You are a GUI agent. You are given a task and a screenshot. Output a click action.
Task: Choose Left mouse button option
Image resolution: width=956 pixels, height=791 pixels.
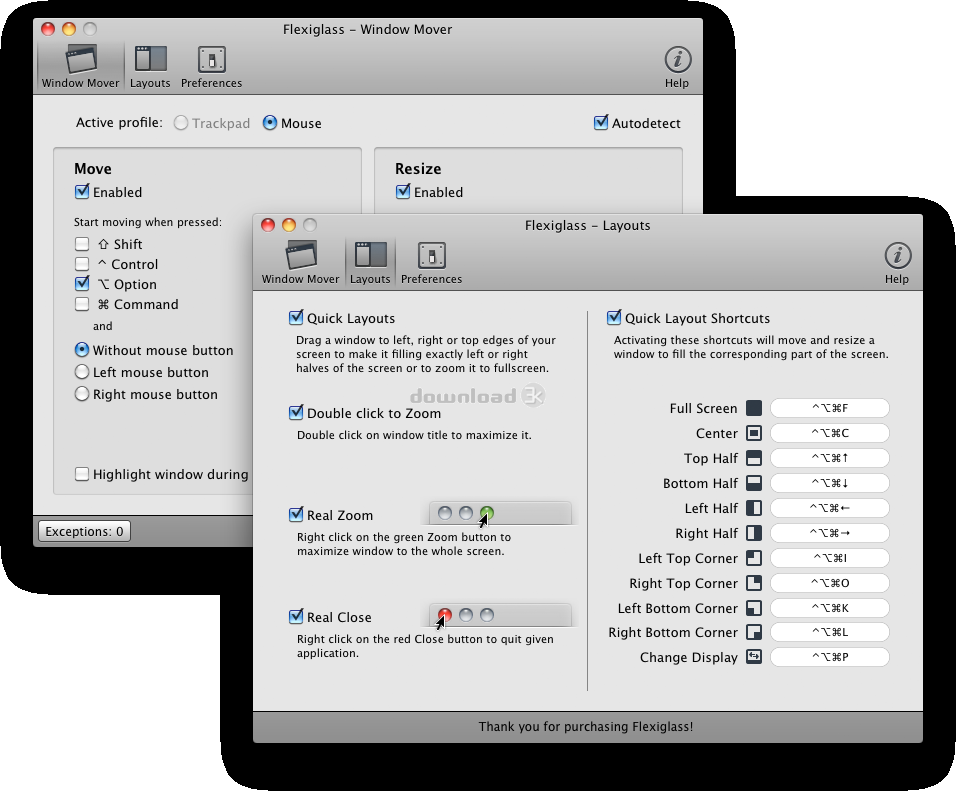(x=82, y=372)
